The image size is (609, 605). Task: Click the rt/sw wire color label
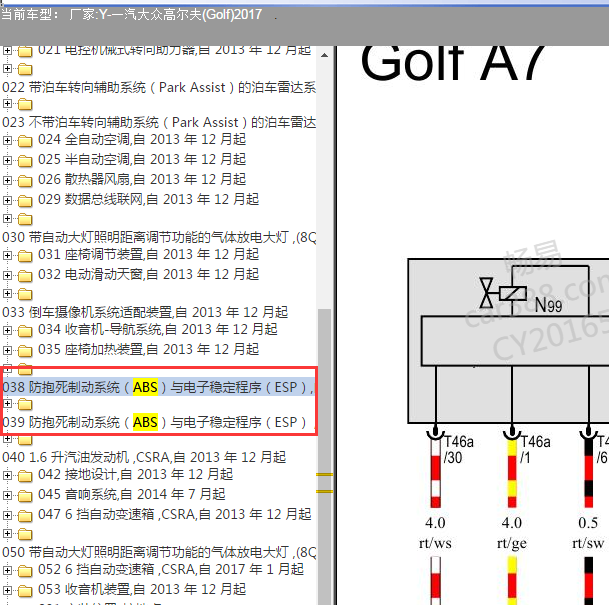pyautogui.click(x=588, y=543)
